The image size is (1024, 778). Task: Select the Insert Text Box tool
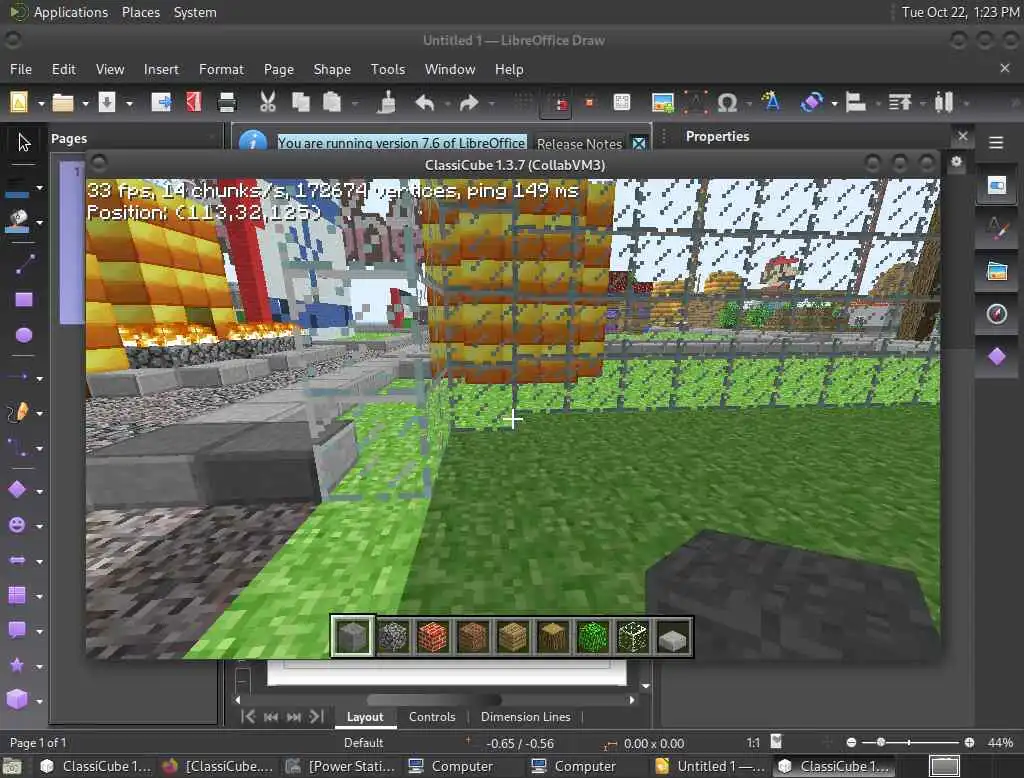tap(695, 103)
